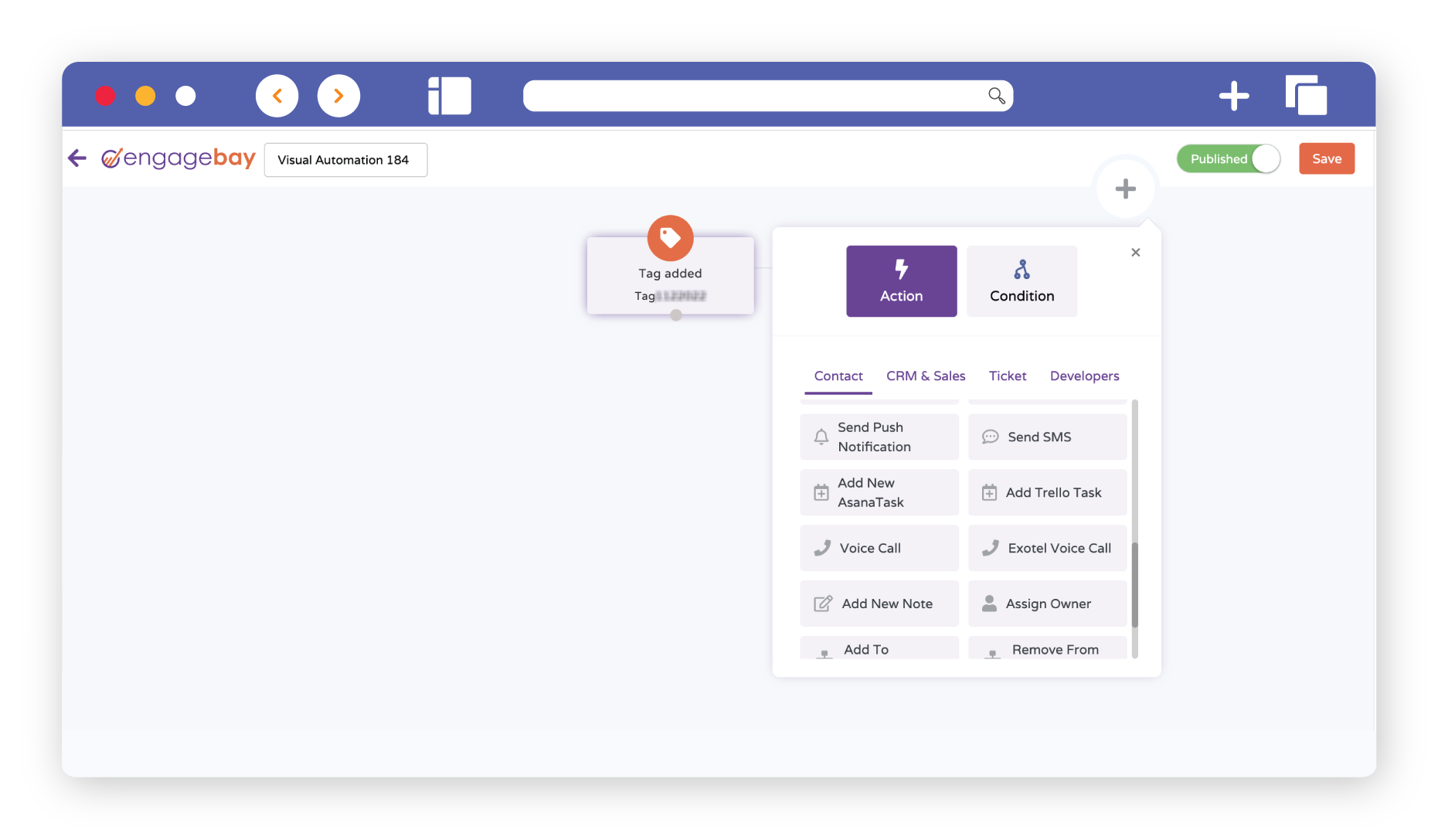Switch to the CRM & Sales tab
This screenshot has height=840, width=1438.
pos(926,376)
